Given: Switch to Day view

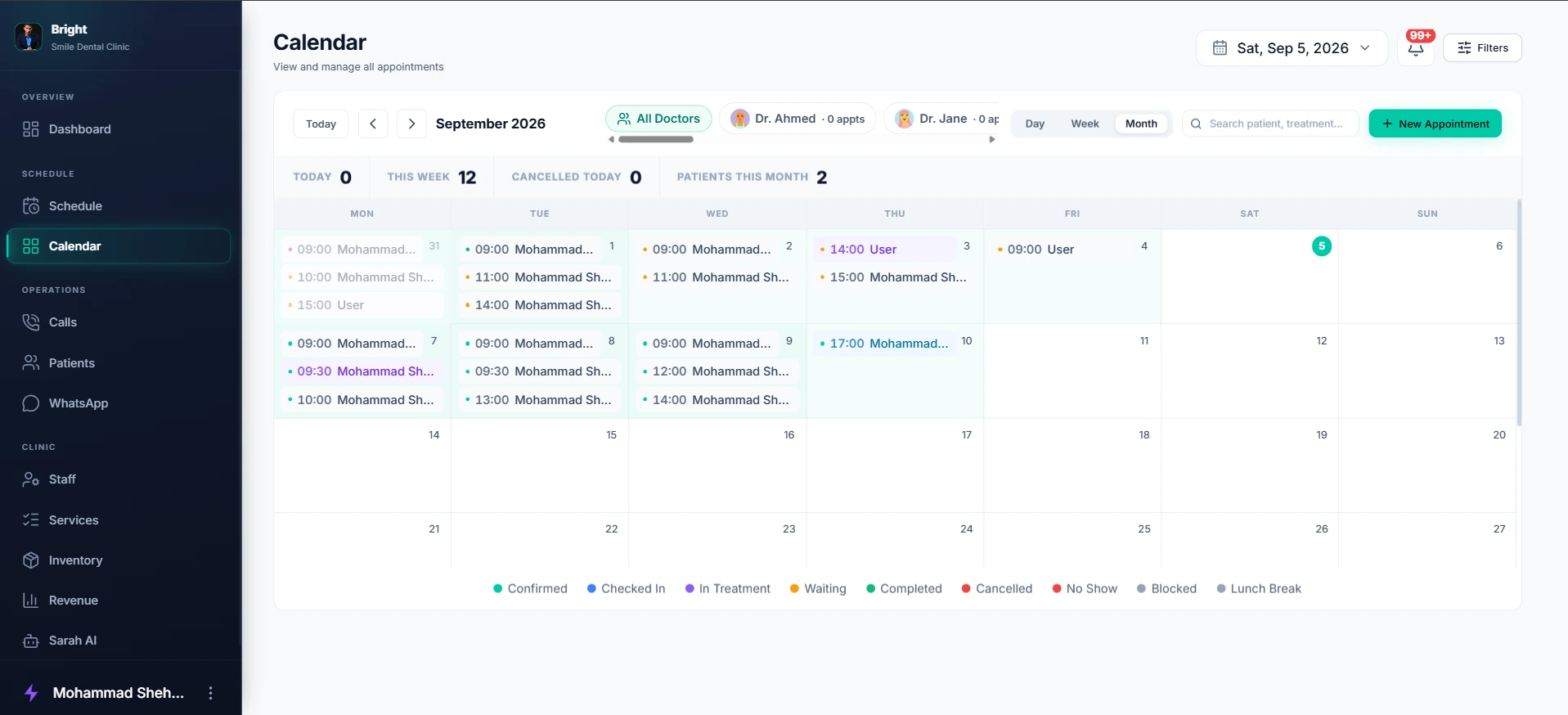Looking at the screenshot, I should point(1035,124).
